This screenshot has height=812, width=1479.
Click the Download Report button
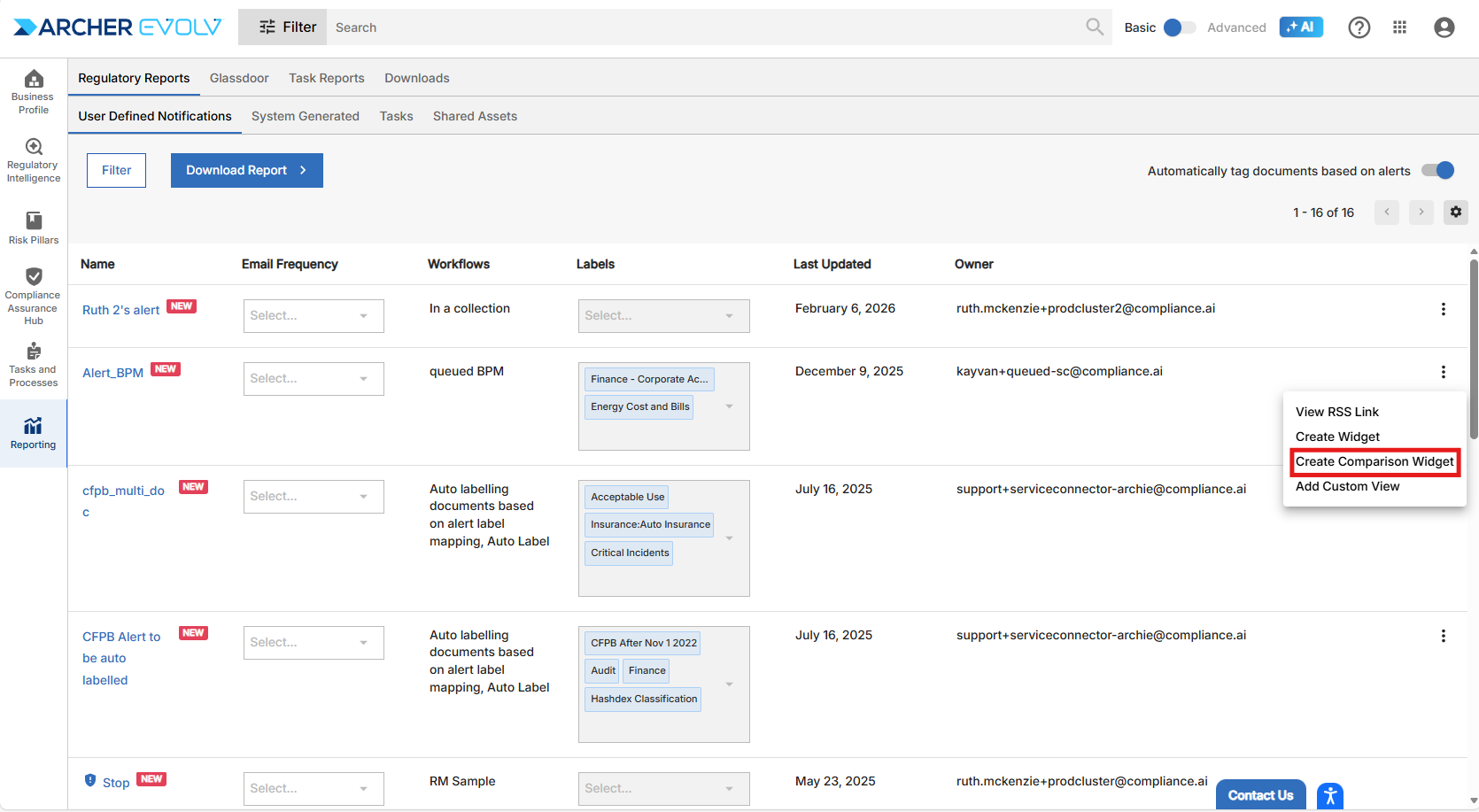pos(246,170)
